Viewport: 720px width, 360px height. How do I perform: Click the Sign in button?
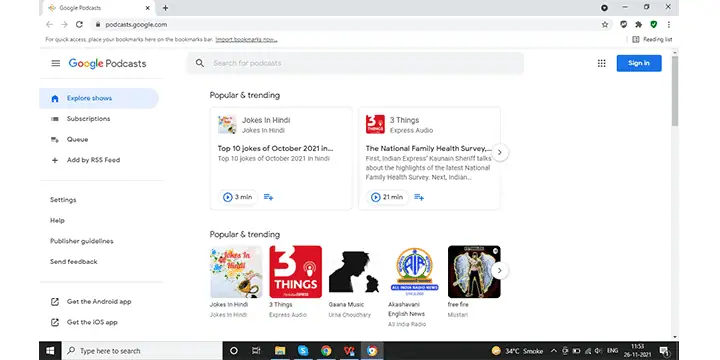639,63
